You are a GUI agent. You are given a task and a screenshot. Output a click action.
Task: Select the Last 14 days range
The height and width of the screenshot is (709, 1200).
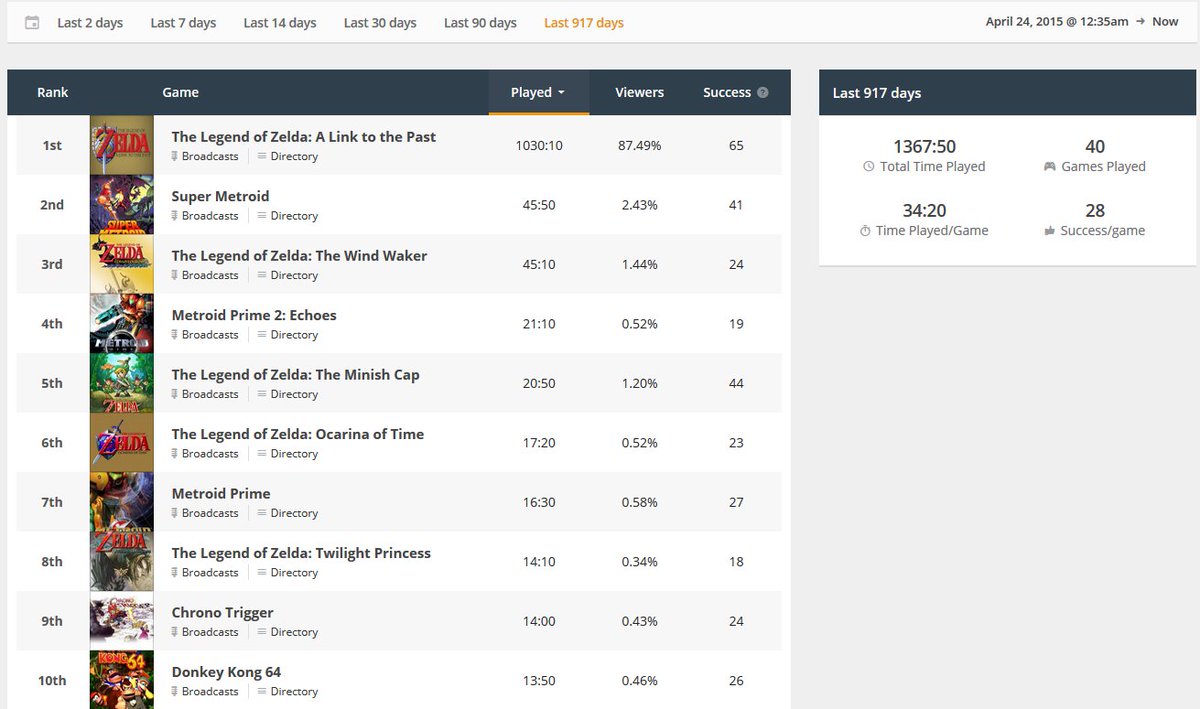[280, 22]
